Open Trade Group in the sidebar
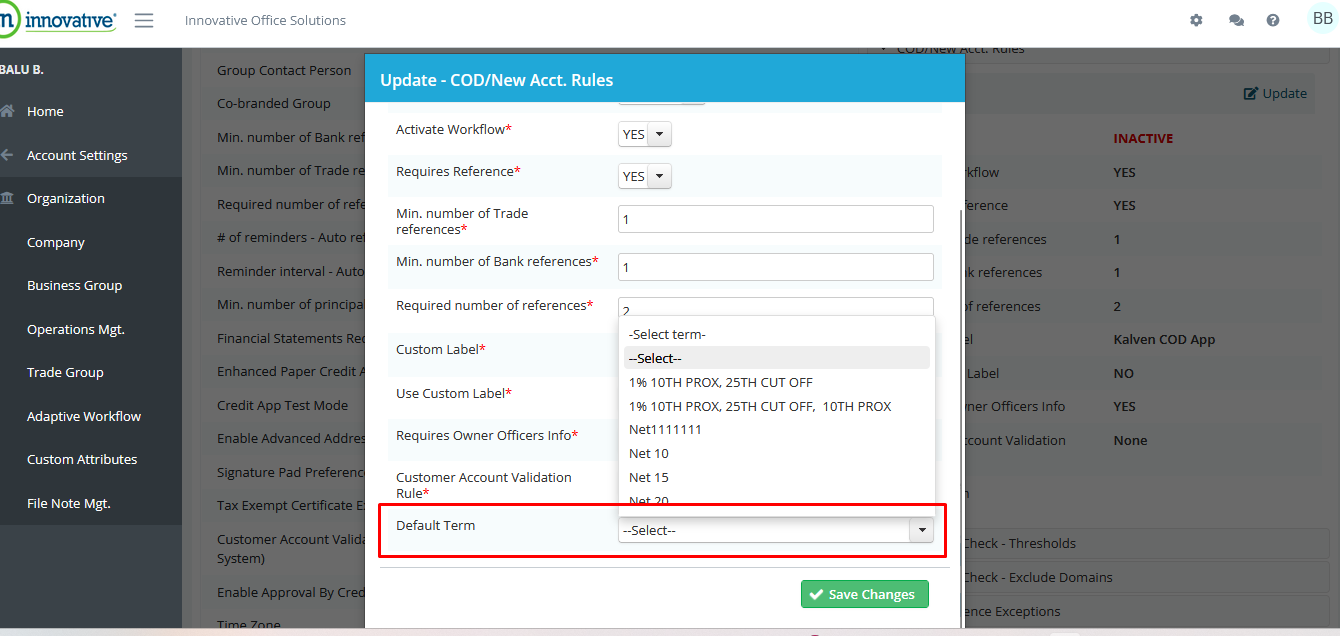 pyautogui.click(x=65, y=372)
